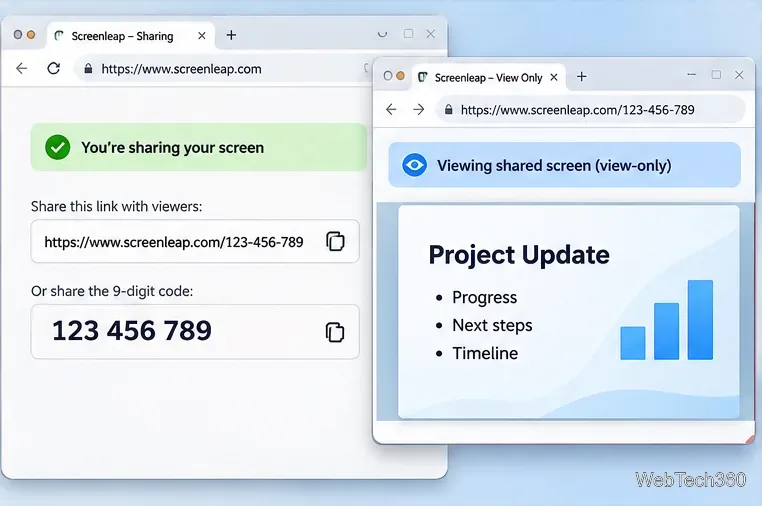762x506 pixels.
Task: Select the Screenleap – Sharing tab
Action: (130, 36)
